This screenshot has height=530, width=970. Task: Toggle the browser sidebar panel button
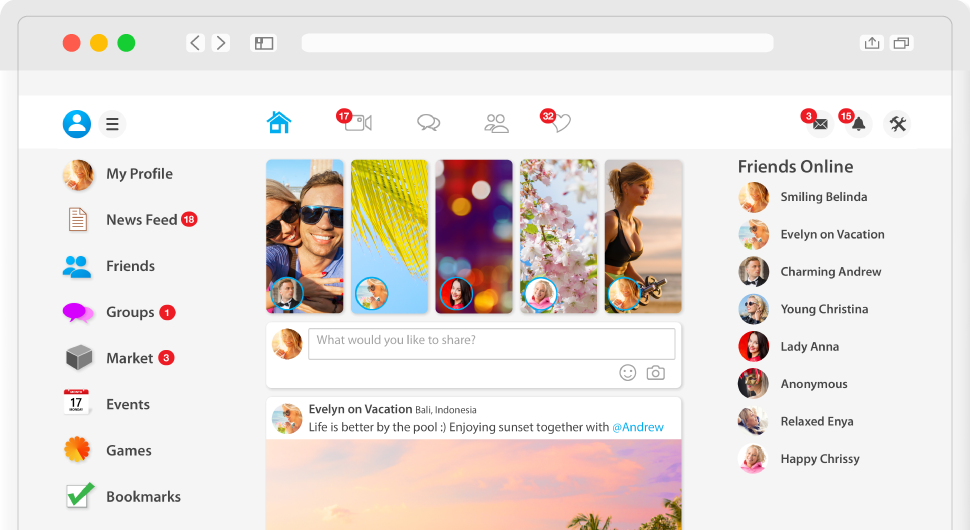coord(264,43)
